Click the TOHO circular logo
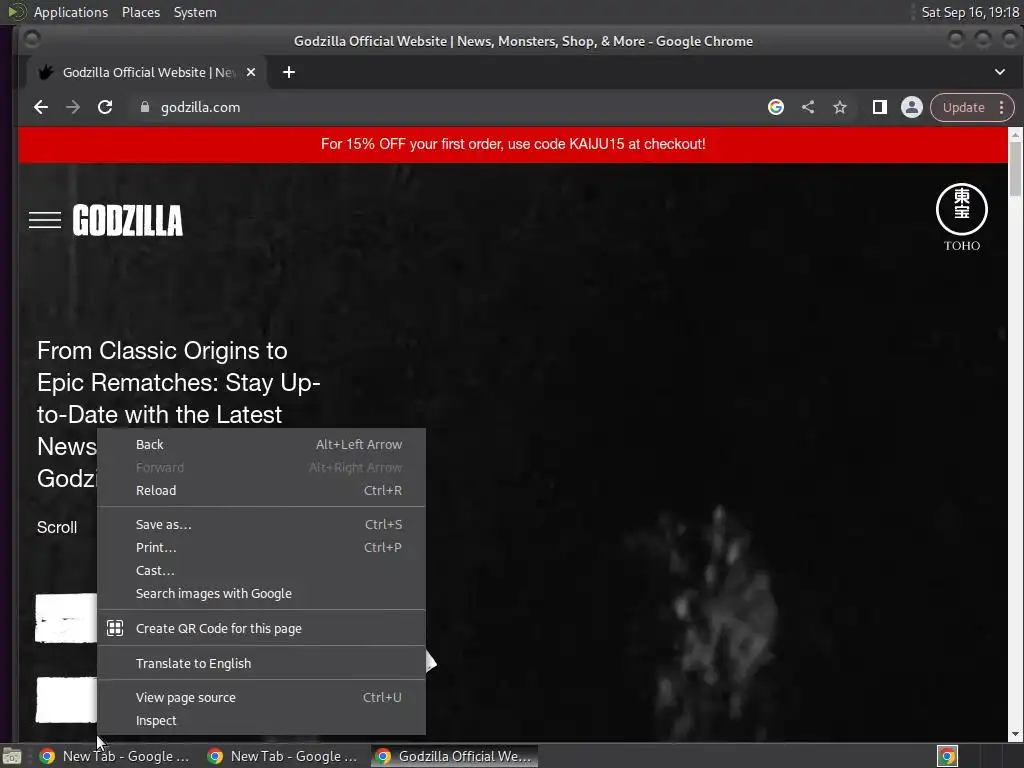 (x=962, y=209)
